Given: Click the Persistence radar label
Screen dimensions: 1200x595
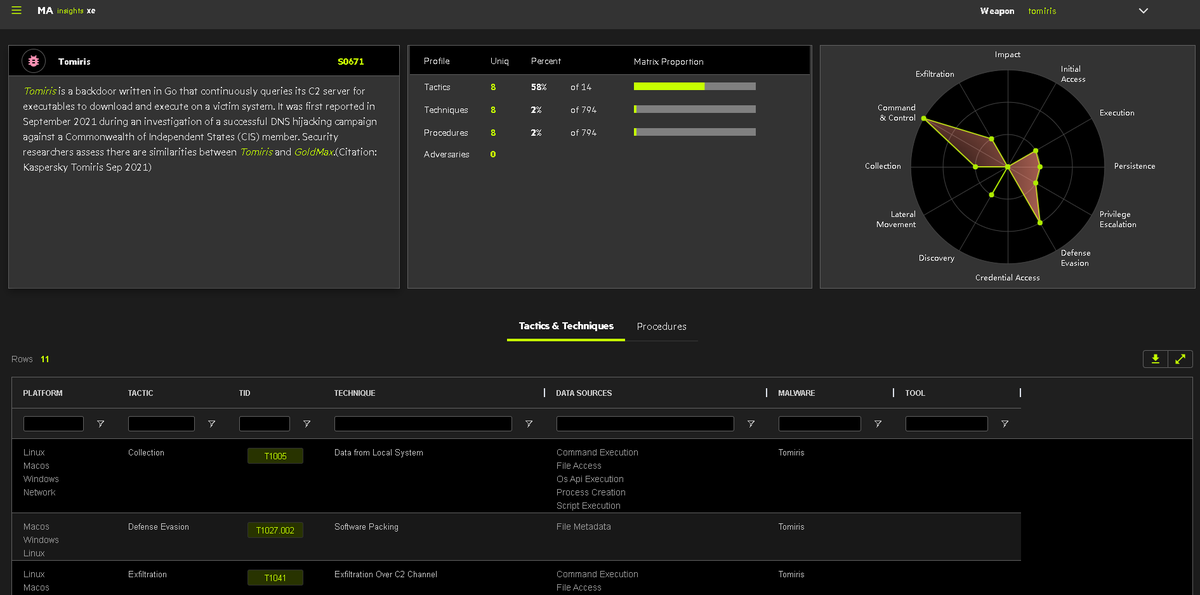Looking at the screenshot, I should tap(1135, 166).
